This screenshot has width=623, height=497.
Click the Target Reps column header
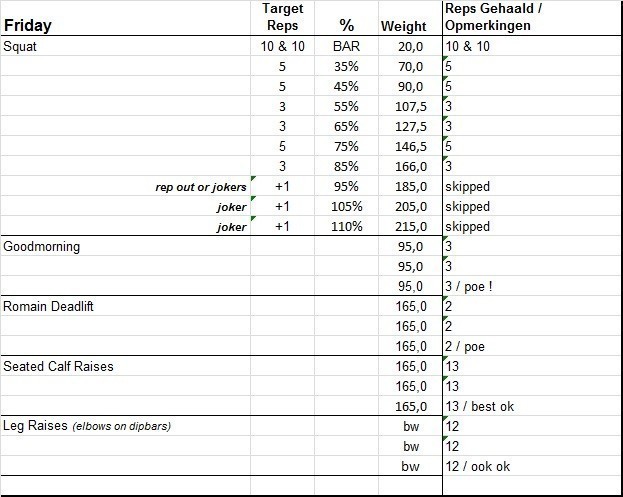282,17
